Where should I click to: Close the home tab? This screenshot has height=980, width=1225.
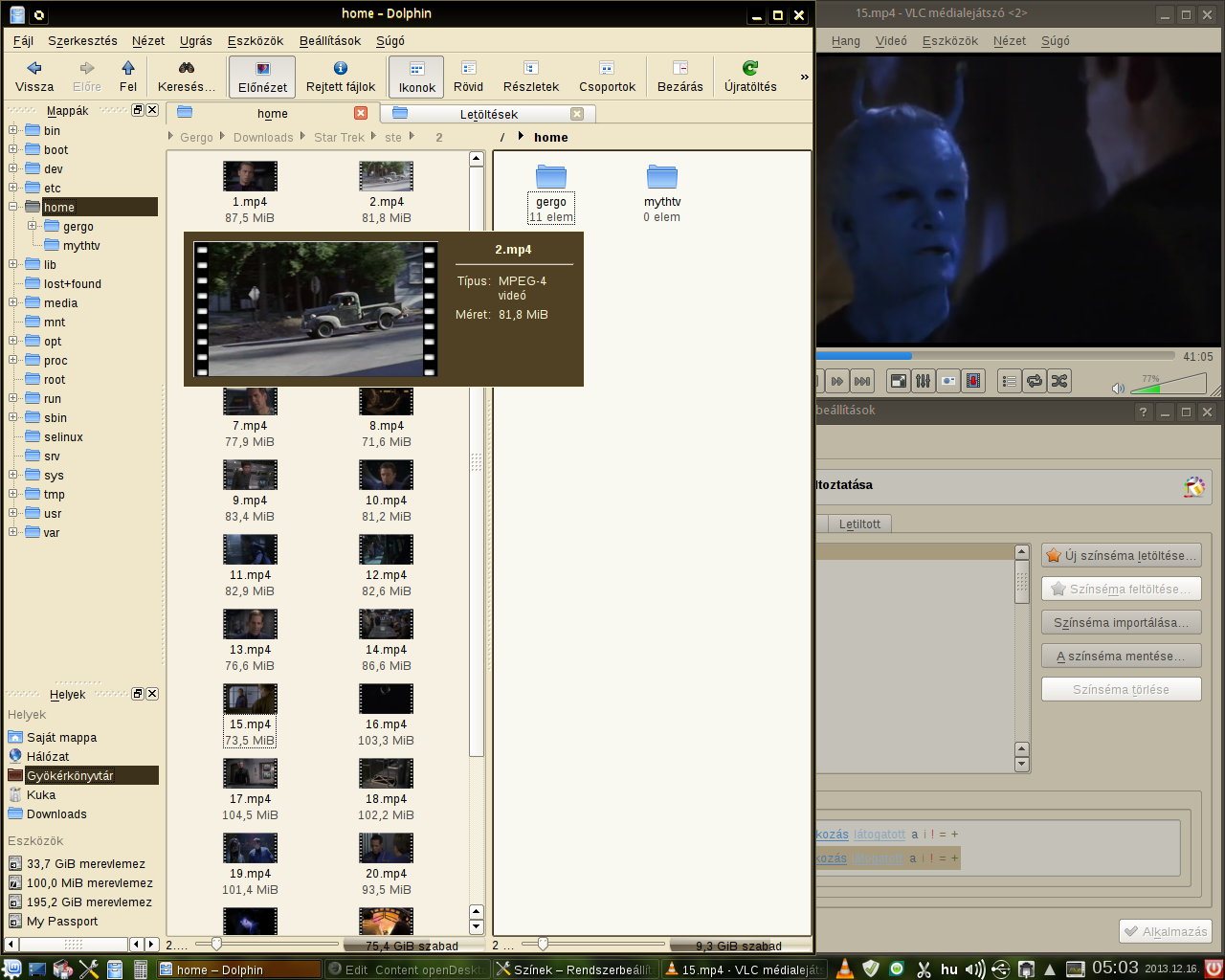pyautogui.click(x=361, y=113)
